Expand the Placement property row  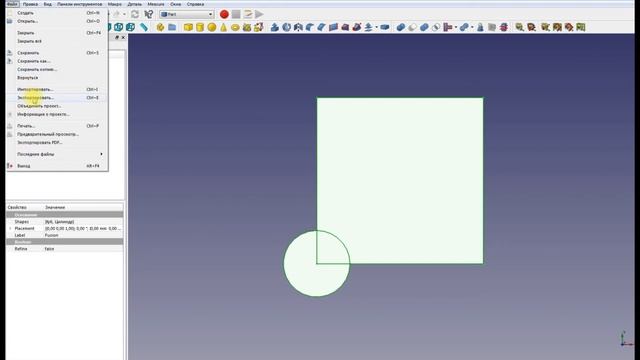[10, 229]
